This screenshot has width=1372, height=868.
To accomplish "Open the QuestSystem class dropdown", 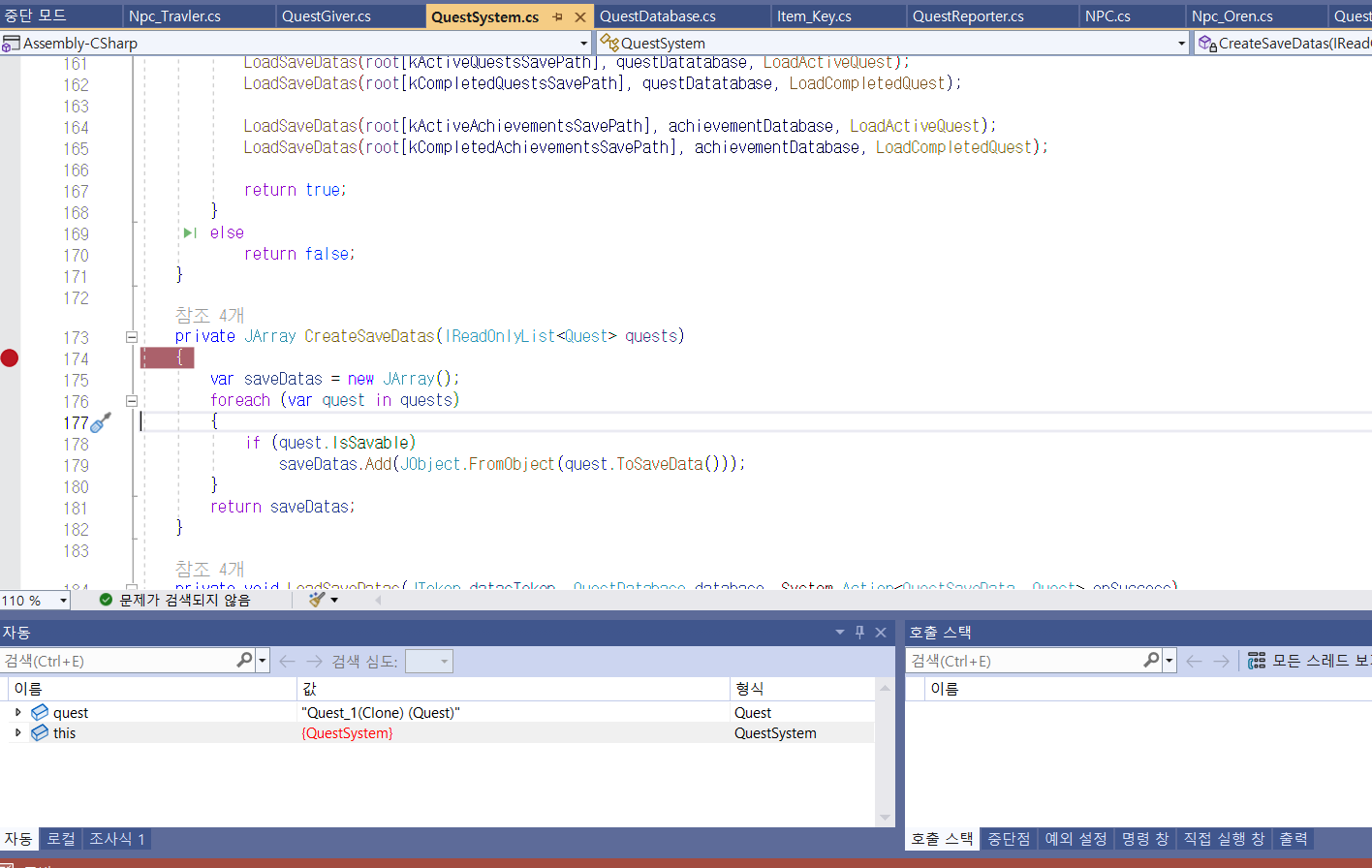I will [1181, 44].
